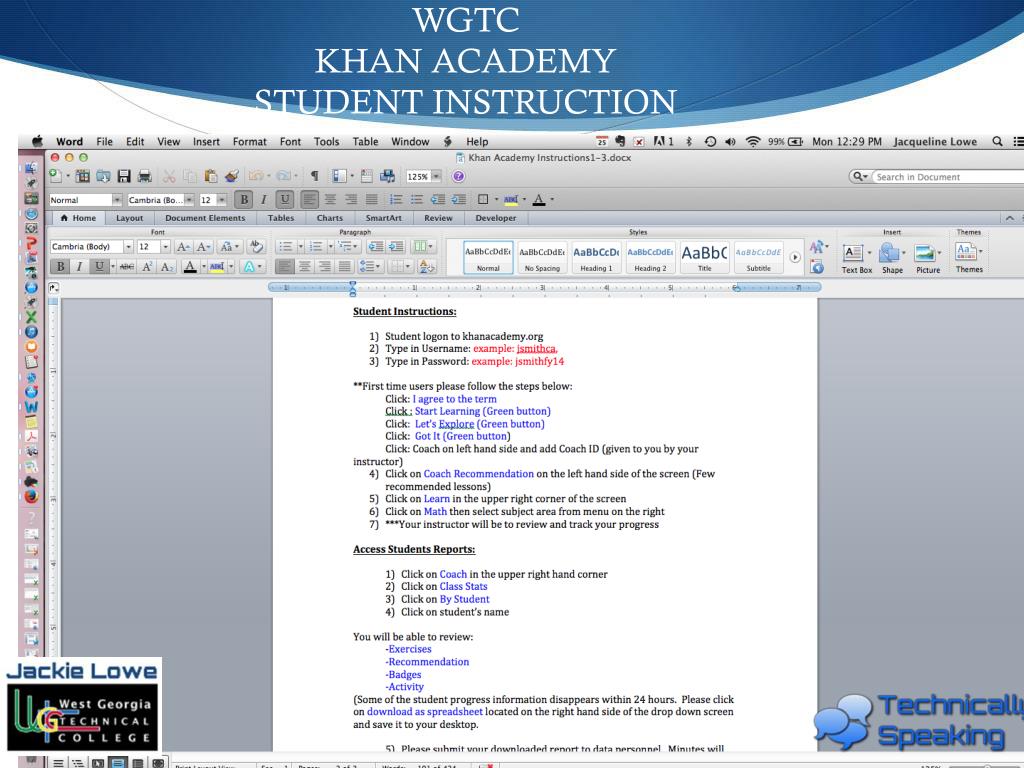The image size is (1024, 768).
Task: Click the Picture insert icon
Action: coord(925,253)
